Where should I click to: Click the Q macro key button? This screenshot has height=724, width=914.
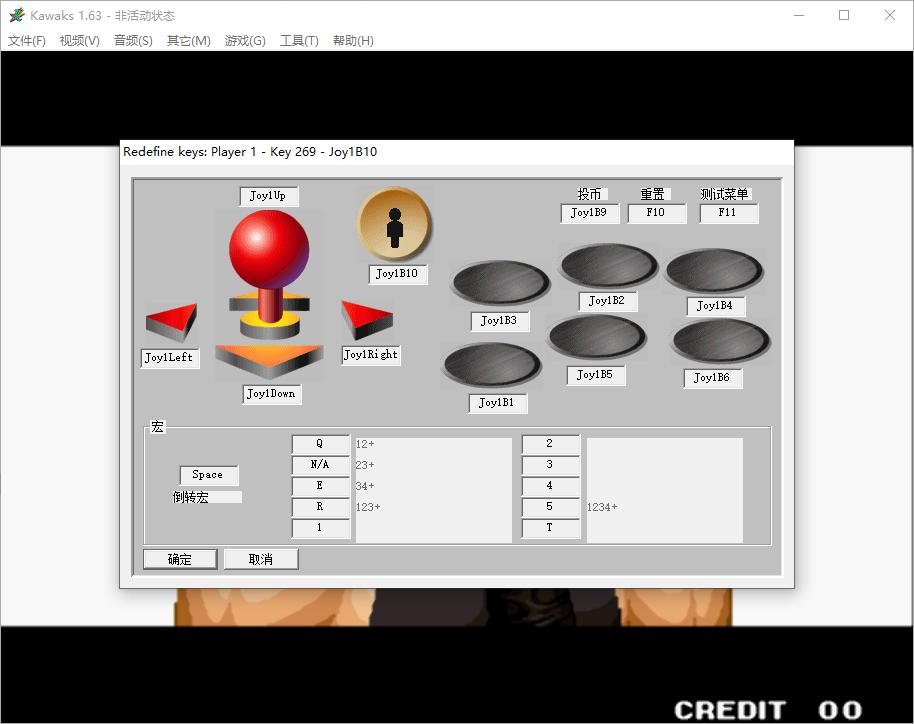(x=320, y=444)
